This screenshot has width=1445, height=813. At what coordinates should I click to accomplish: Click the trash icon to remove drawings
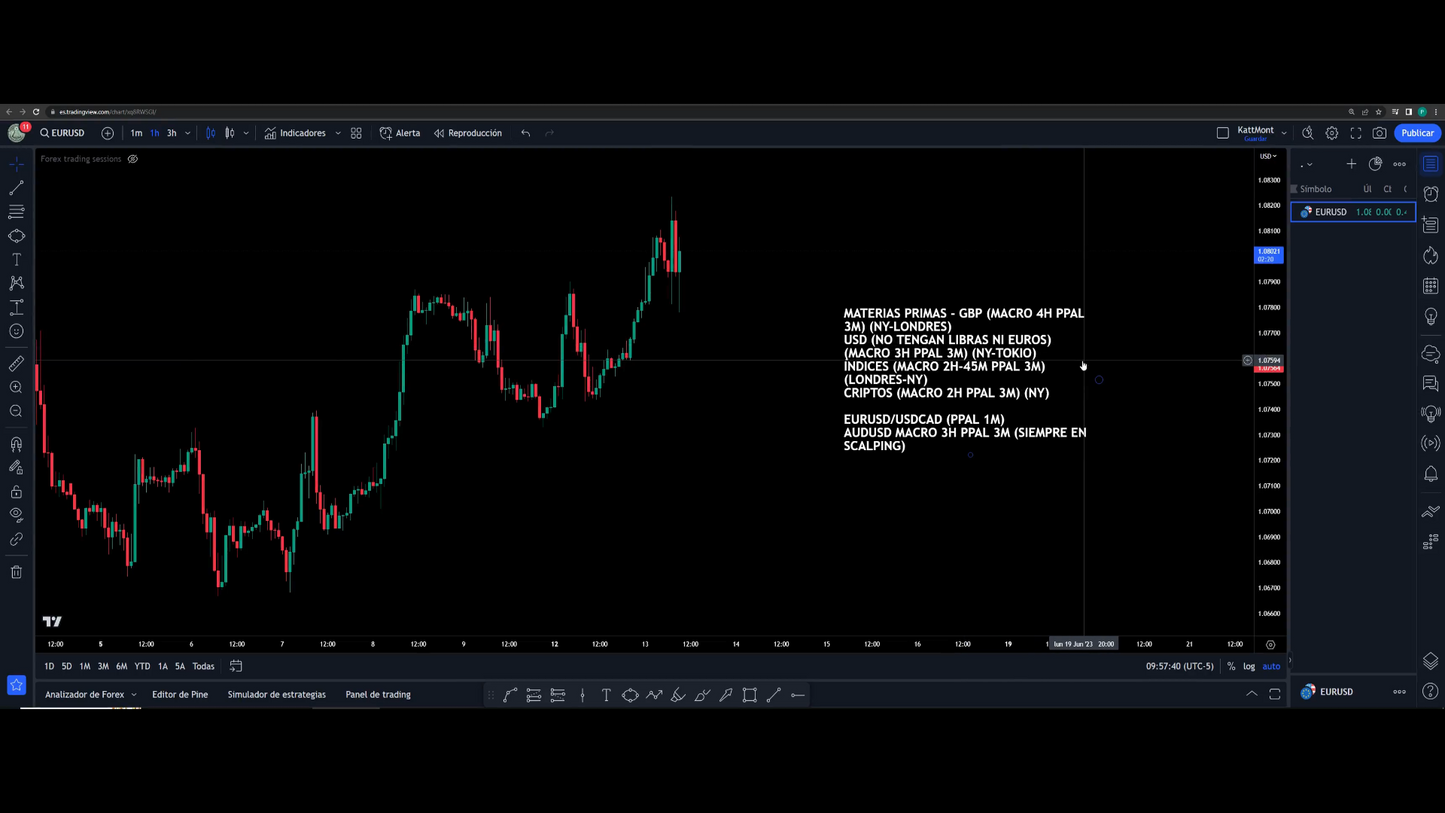[16, 573]
